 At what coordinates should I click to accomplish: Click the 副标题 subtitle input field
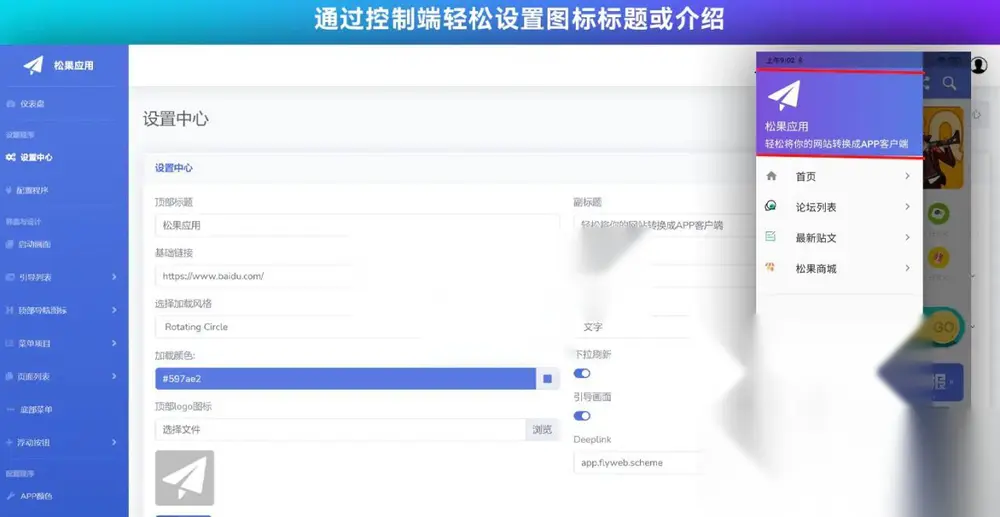coord(663,225)
